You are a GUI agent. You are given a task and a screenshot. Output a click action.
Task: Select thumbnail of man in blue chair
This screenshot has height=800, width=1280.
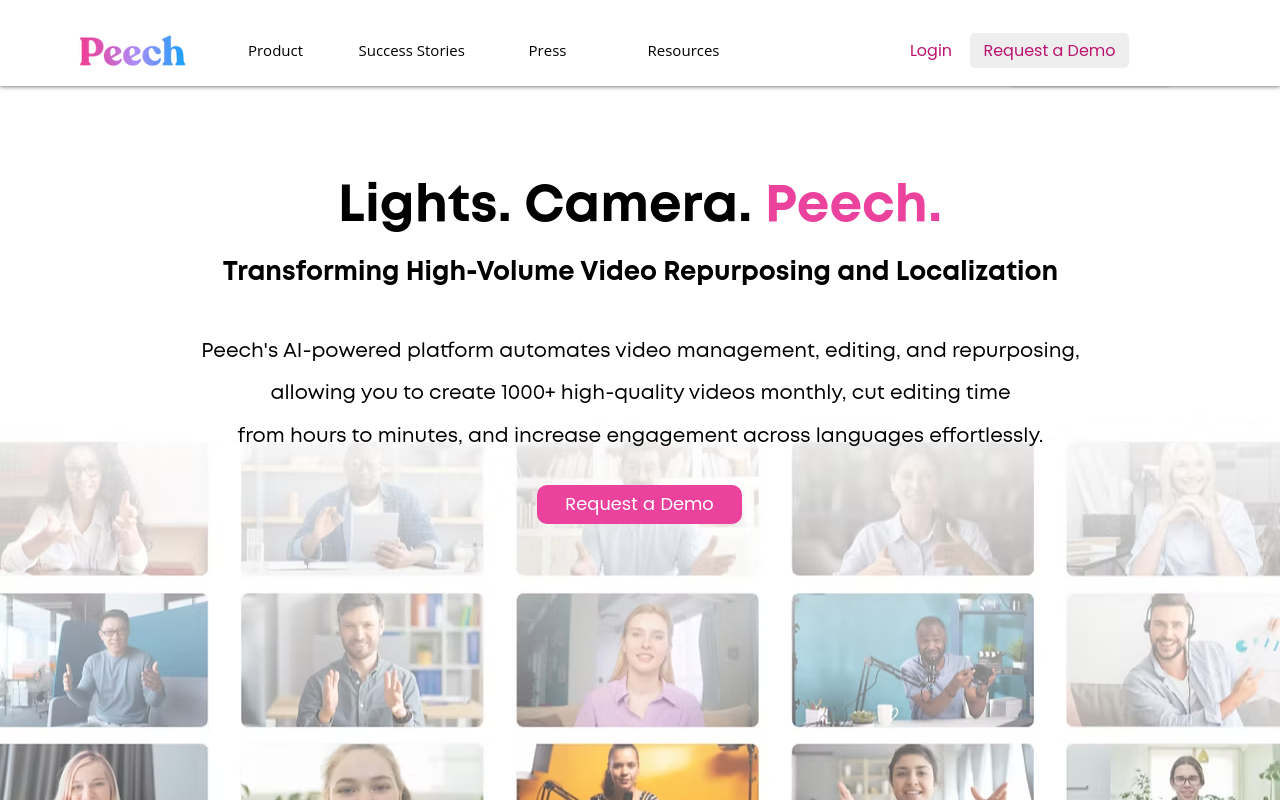tap(104, 660)
